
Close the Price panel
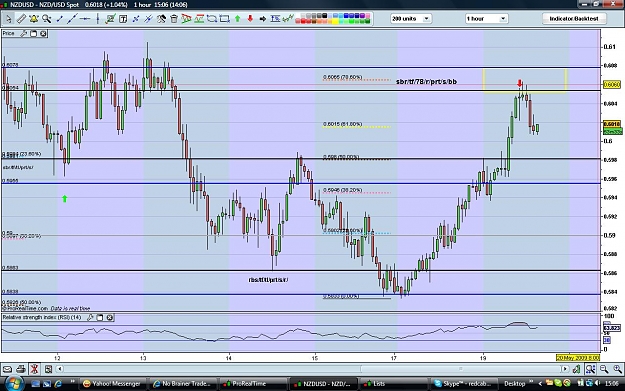point(43,34)
